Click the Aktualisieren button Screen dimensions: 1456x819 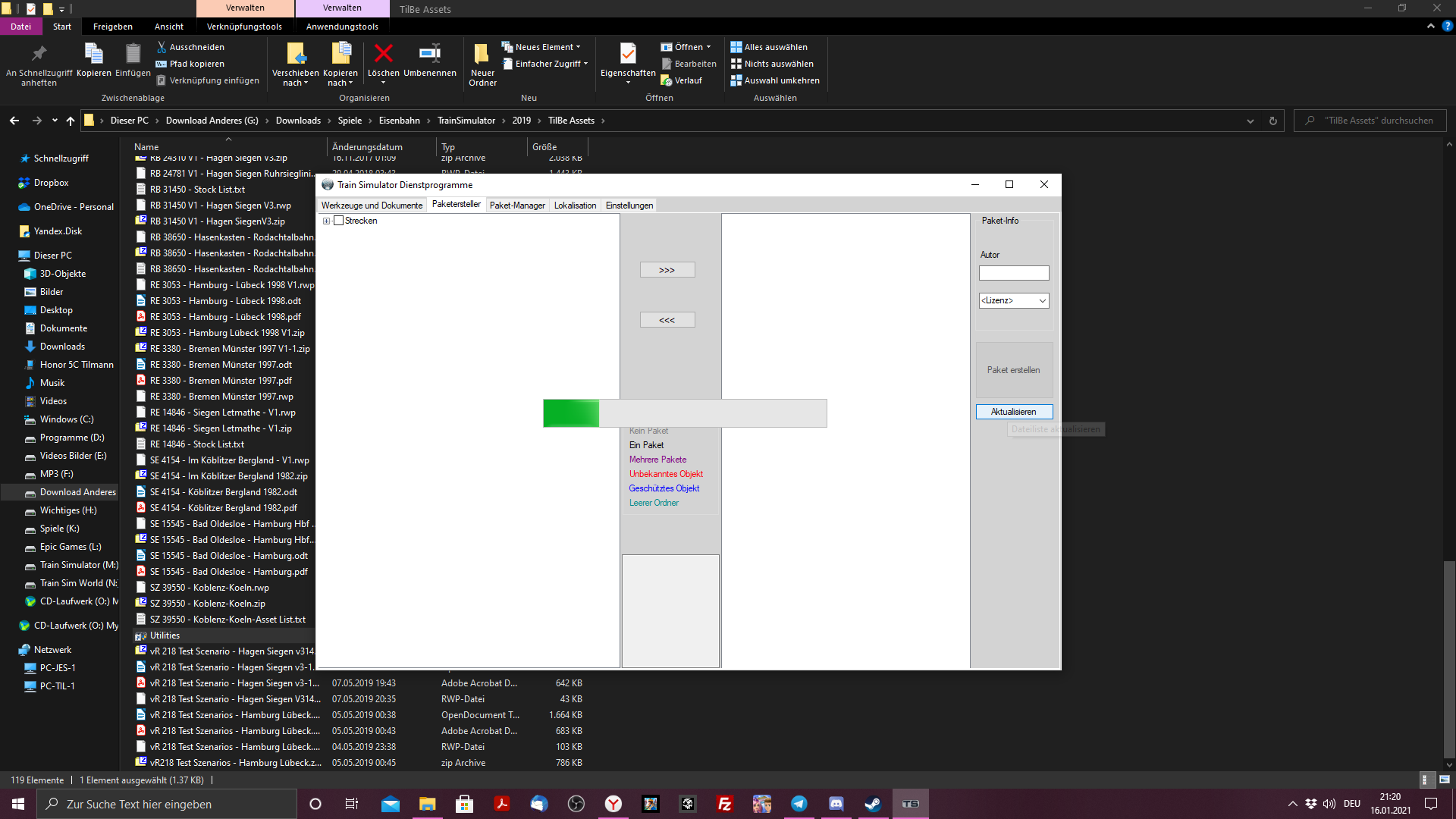pyautogui.click(x=1014, y=412)
